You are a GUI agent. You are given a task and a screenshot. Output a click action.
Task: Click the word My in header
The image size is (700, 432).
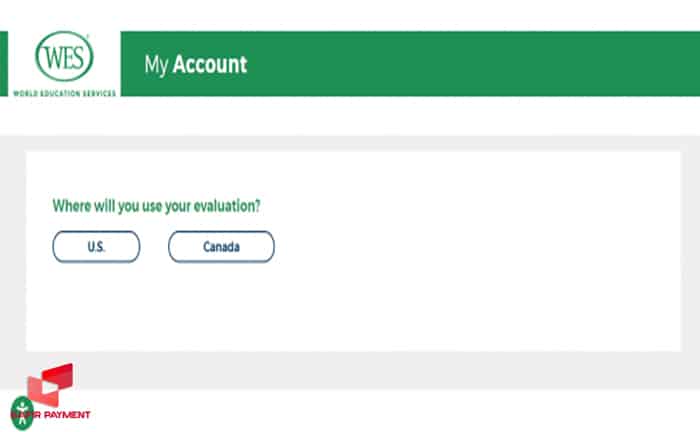click(156, 65)
